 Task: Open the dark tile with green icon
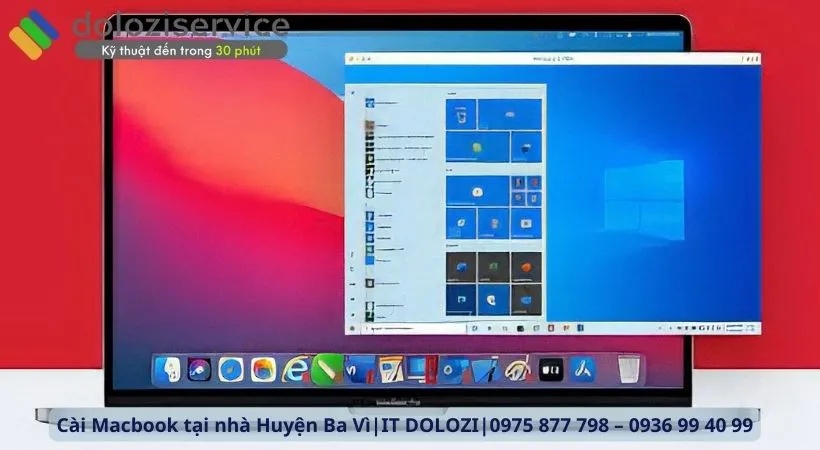coord(494,267)
